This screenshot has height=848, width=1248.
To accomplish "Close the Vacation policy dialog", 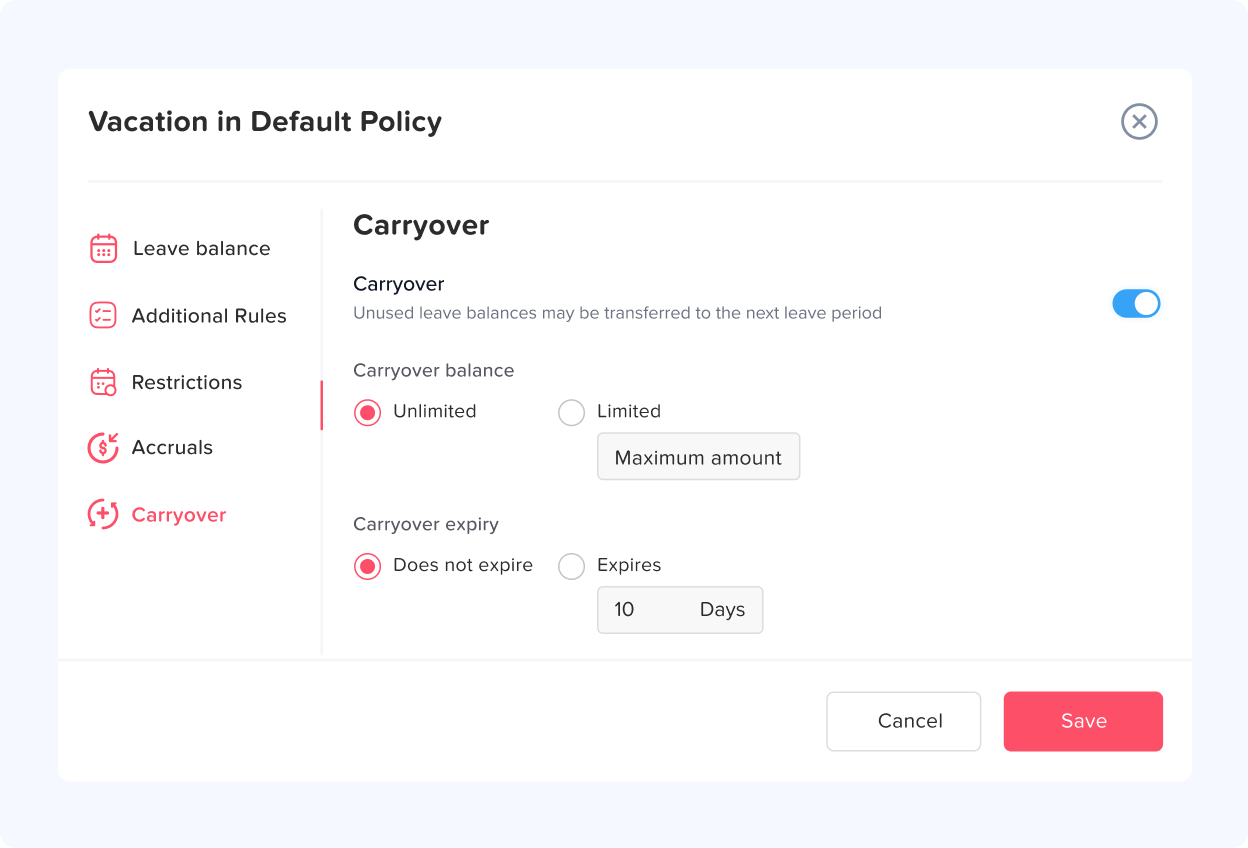I will (1139, 122).
